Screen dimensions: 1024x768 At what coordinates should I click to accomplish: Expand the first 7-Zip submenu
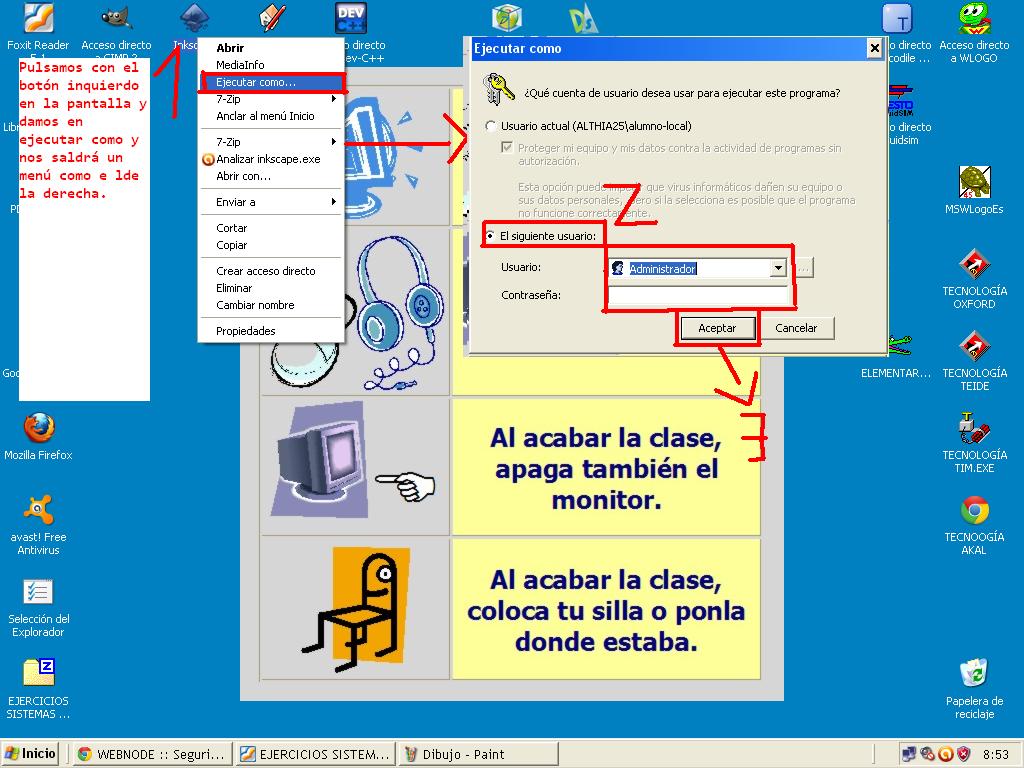click(270, 99)
